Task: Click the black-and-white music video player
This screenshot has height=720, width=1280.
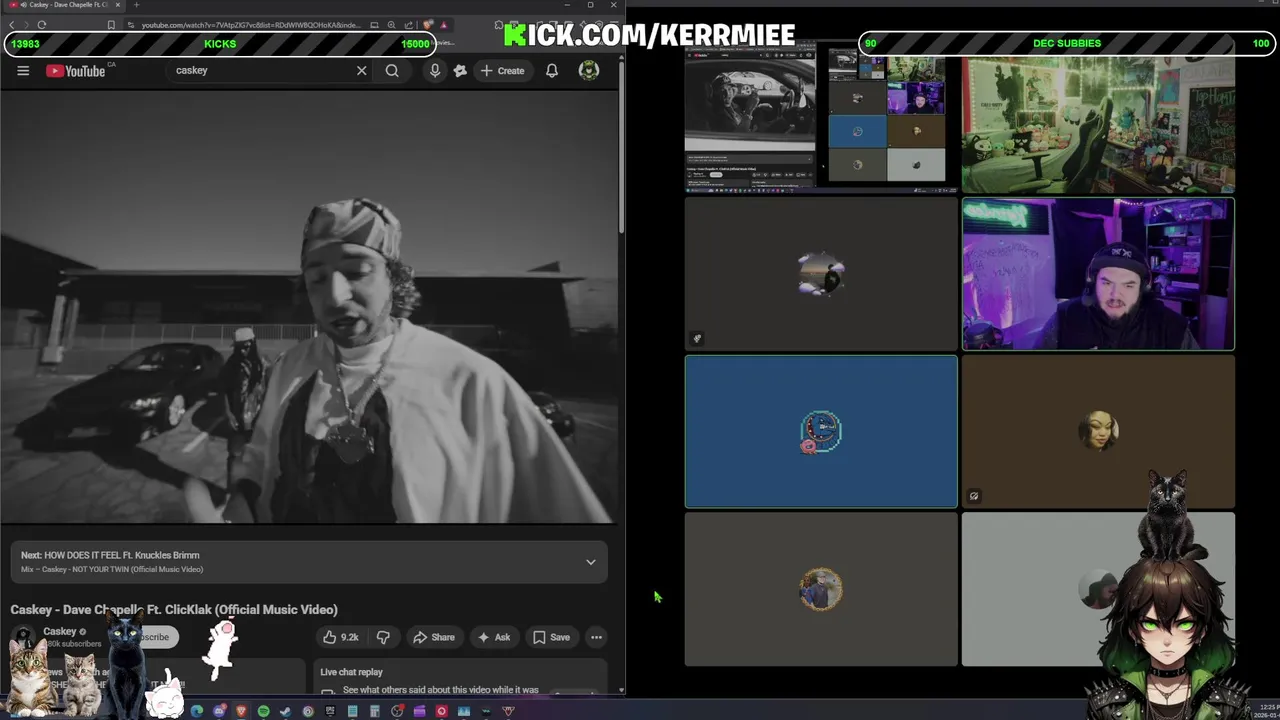Action: (308, 305)
